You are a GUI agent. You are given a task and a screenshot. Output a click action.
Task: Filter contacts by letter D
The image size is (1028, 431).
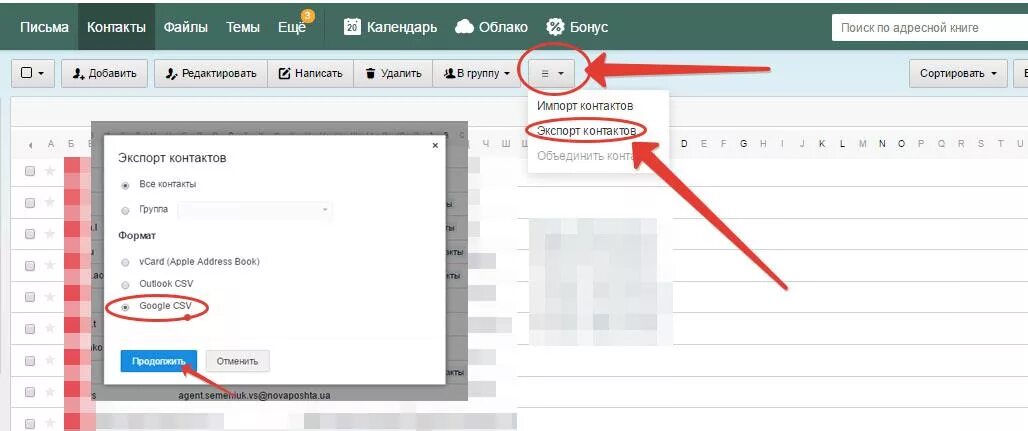pyautogui.click(x=684, y=144)
